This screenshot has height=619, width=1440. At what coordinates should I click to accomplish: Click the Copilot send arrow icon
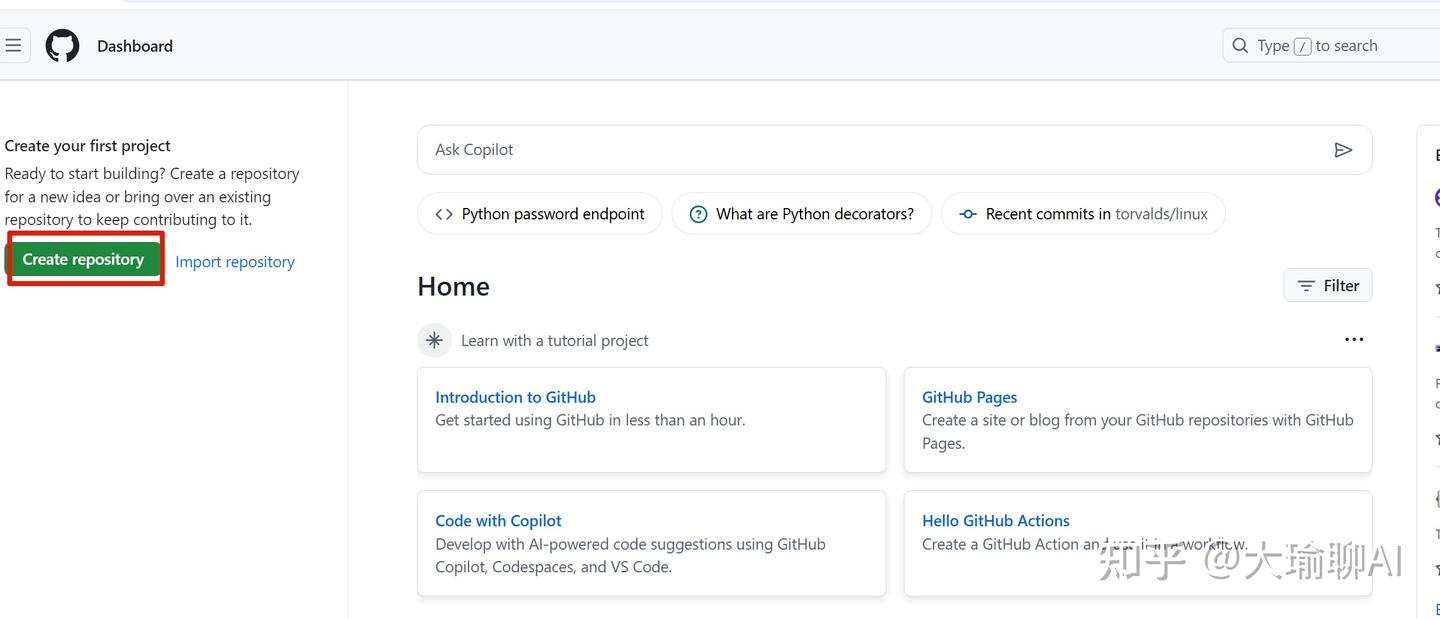tap(1343, 150)
